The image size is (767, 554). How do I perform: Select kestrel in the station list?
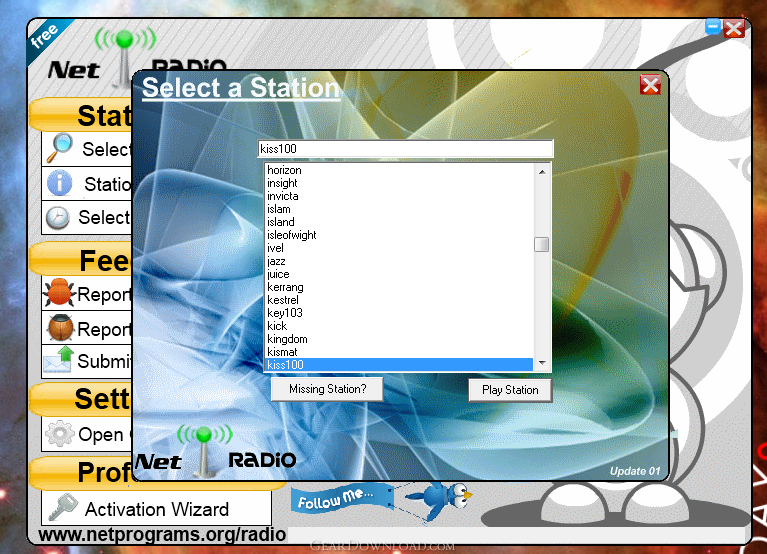pyautogui.click(x=399, y=300)
